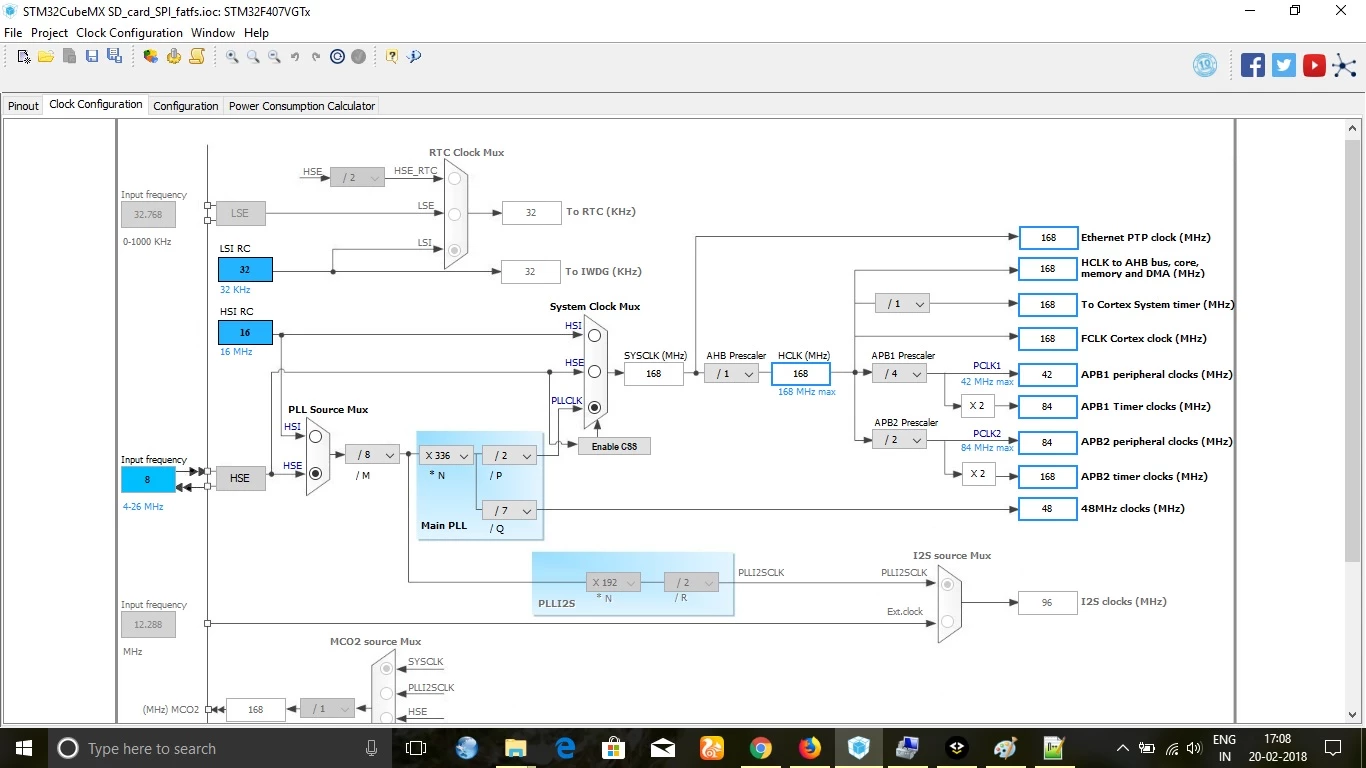1366x768 pixels.
Task: Click the Redo arrow icon
Action: (316, 57)
